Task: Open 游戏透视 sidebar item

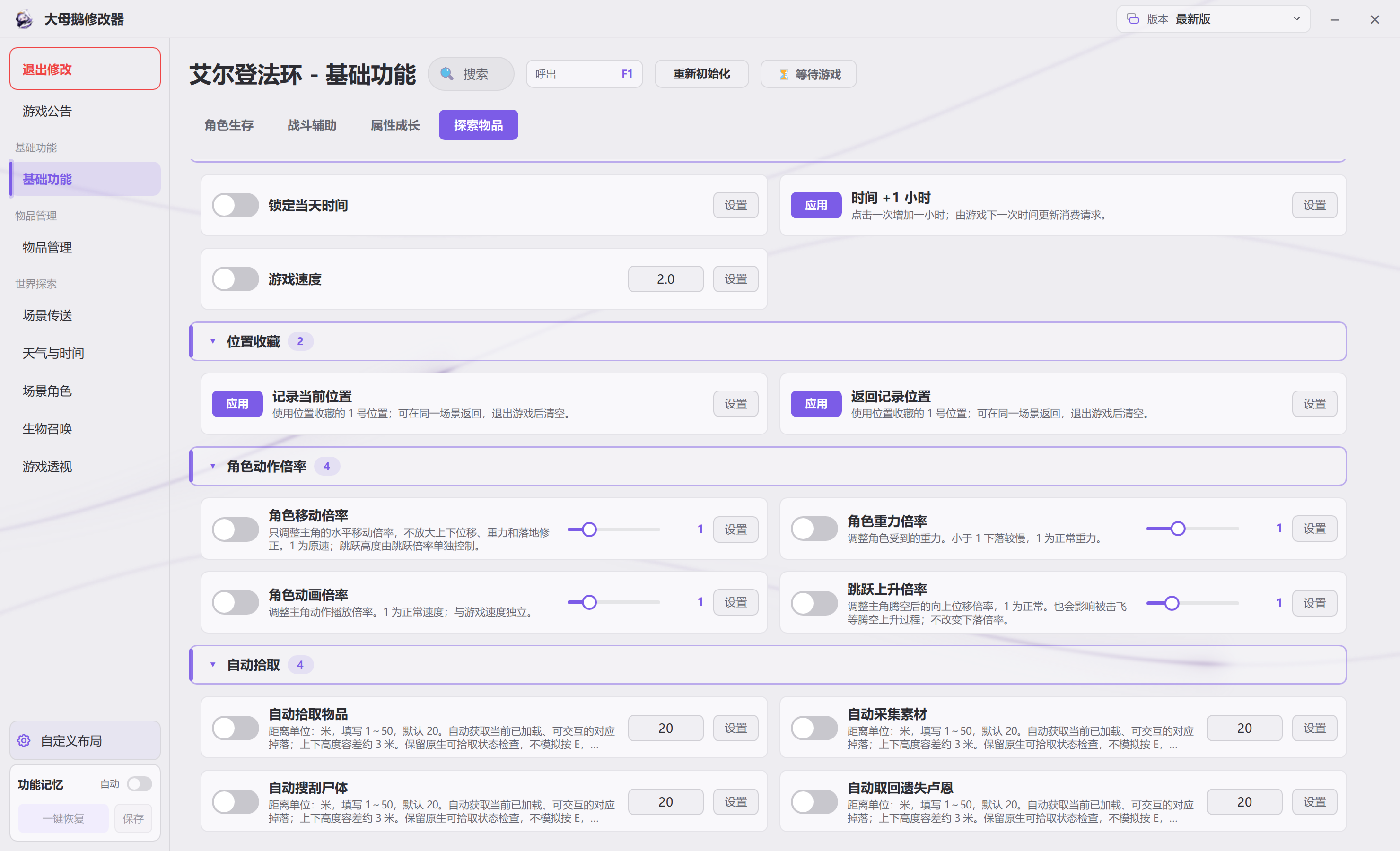Action: 85,467
